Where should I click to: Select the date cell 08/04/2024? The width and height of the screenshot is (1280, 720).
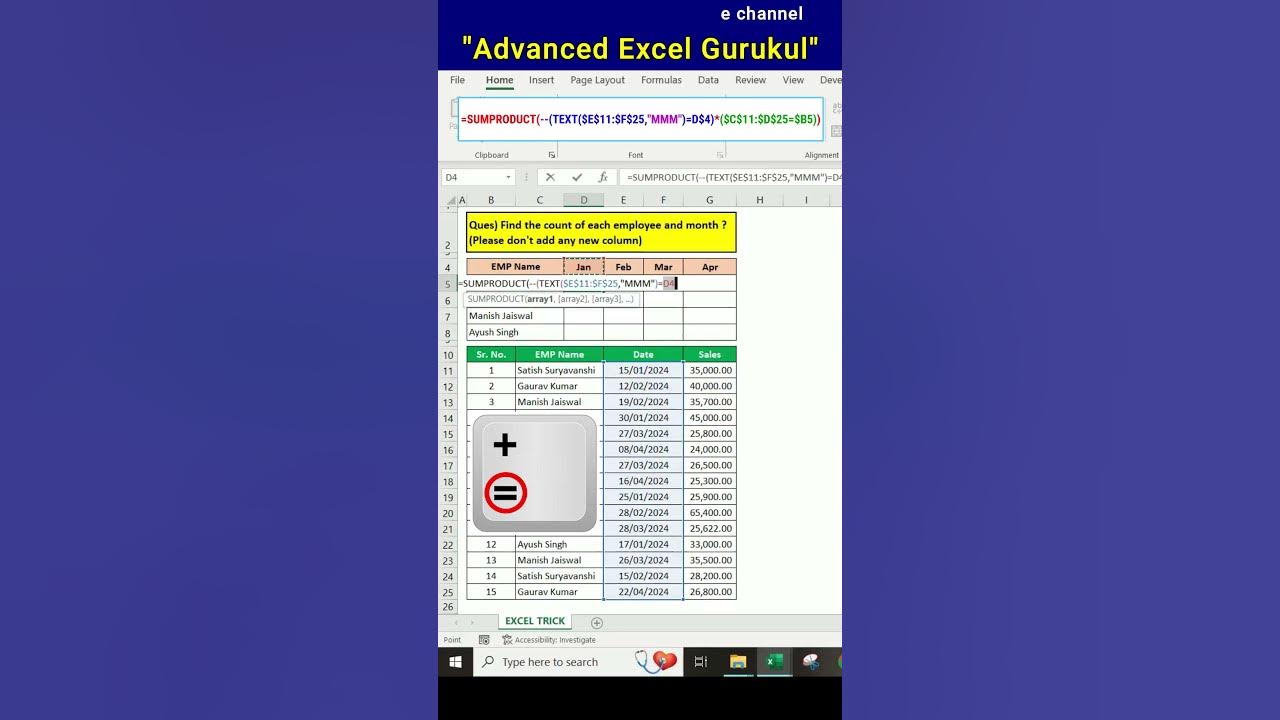(x=643, y=449)
